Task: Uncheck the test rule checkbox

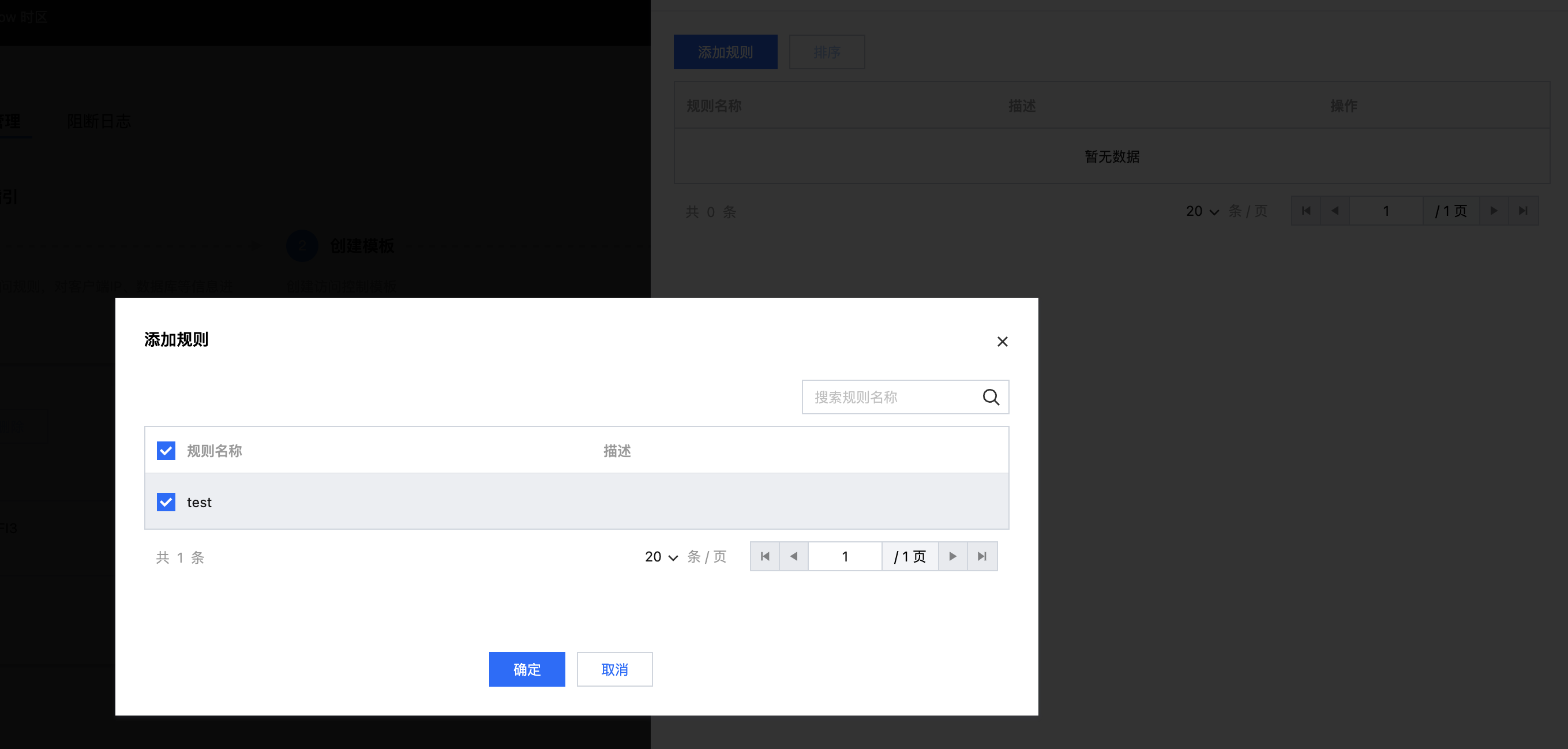Action: [166, 503]
